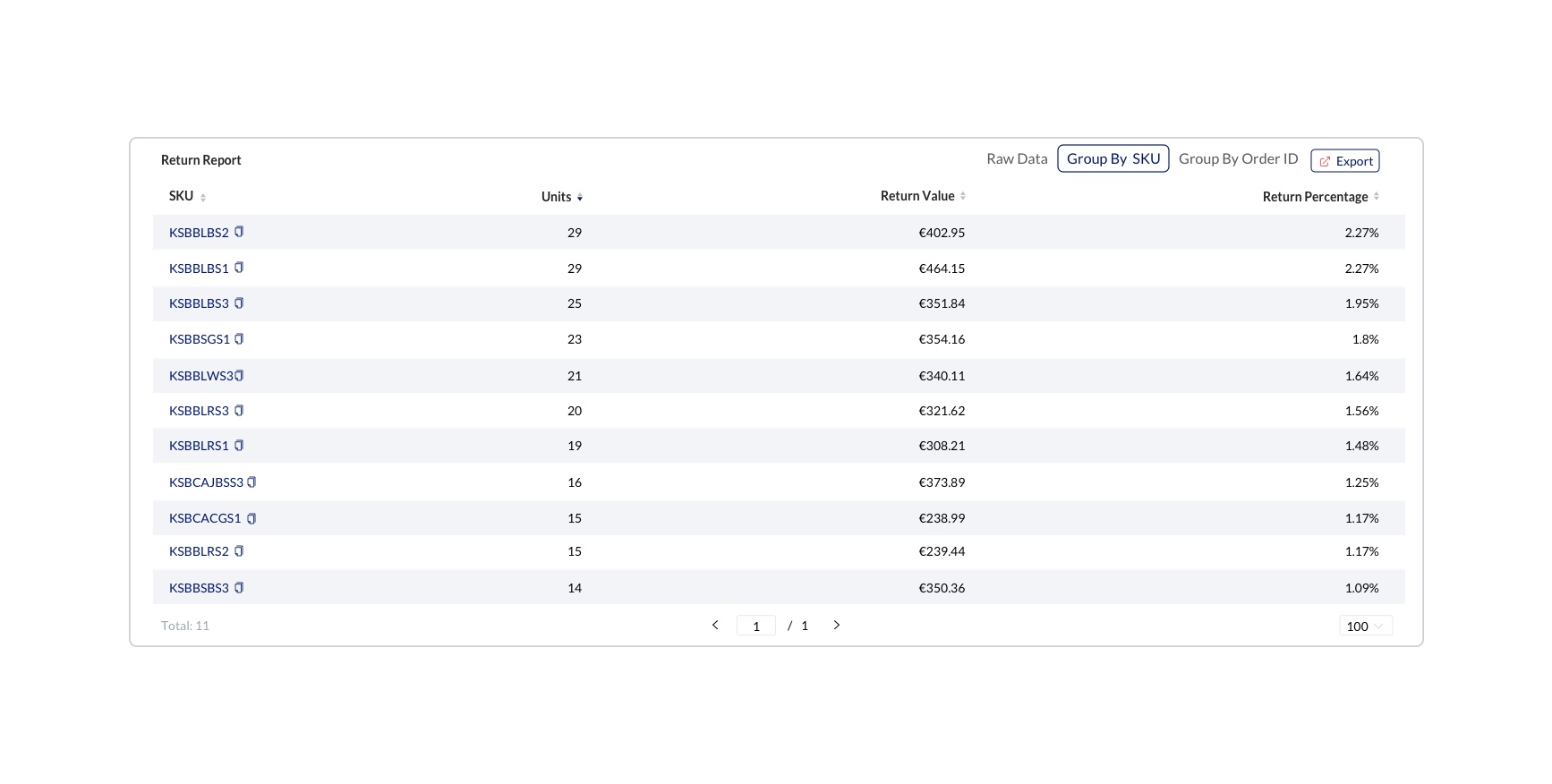Viewport: 1552px width, 784px height.
Task: Click the Return Report title
Action: (x=201, y=160)
